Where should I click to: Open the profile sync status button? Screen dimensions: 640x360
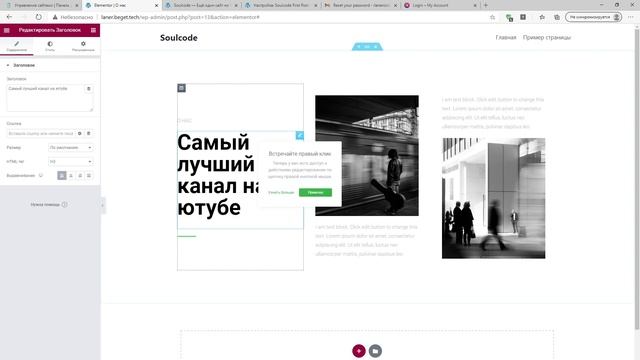pos(593,17)
